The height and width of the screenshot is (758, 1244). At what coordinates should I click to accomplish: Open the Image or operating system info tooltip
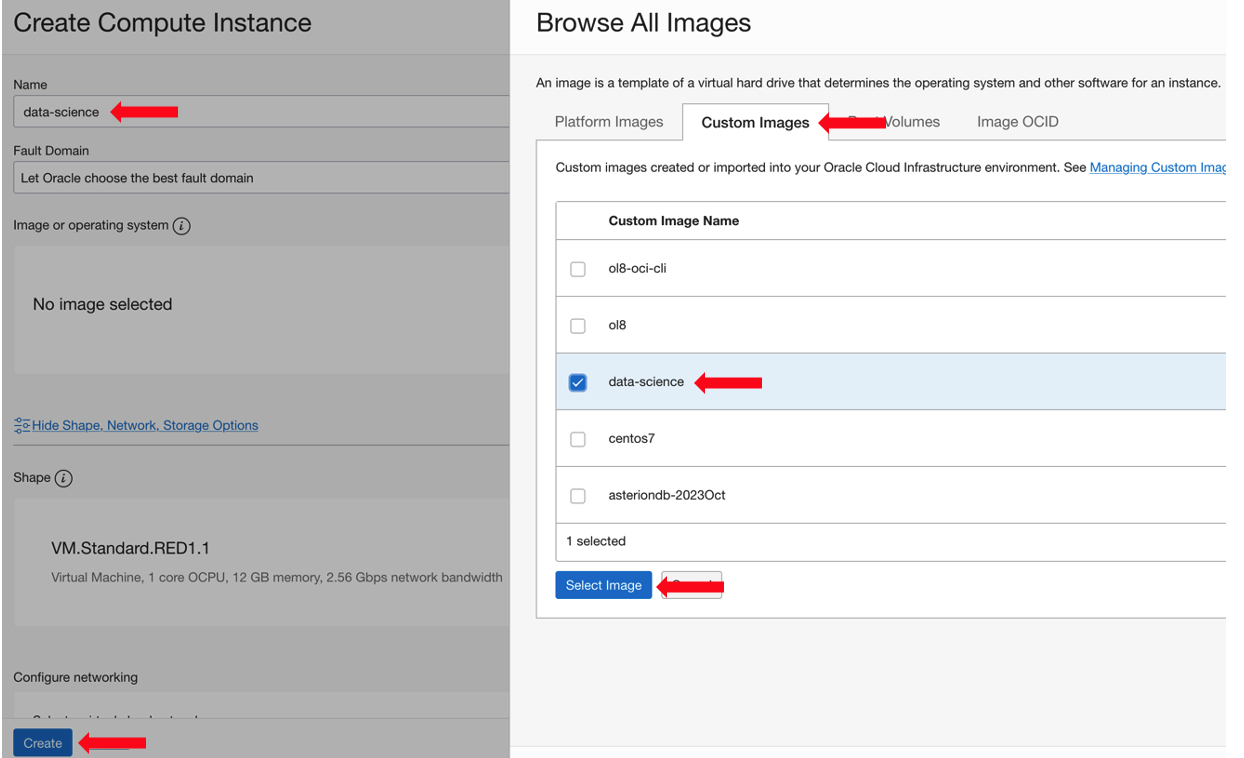pyautogui.click(x=181, y=225)
